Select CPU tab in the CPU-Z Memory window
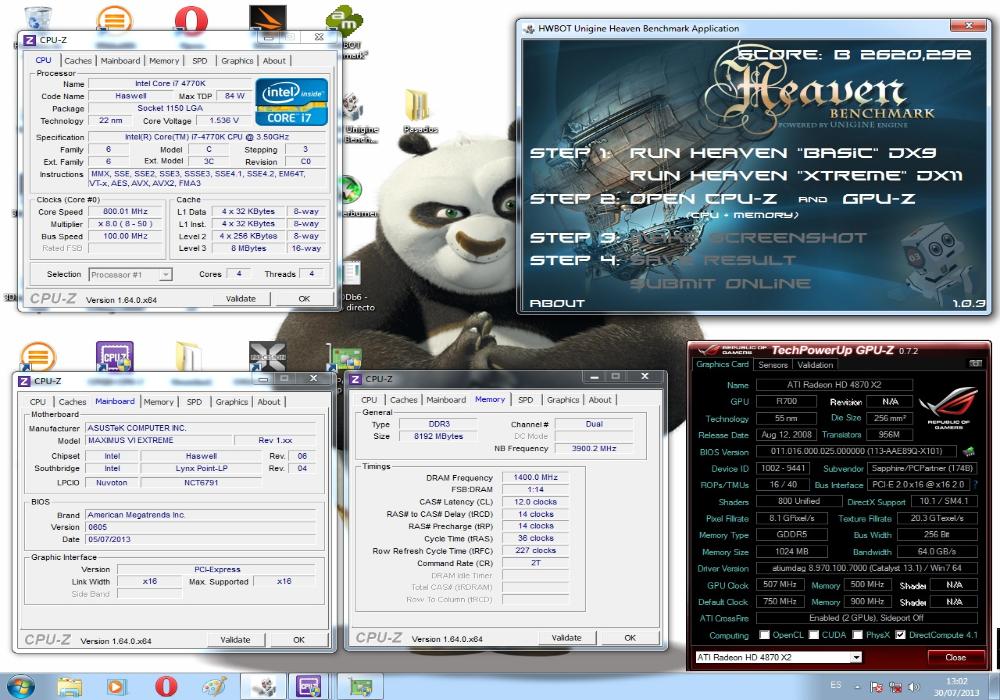The image size is (1000, 700). coord(369,400)
